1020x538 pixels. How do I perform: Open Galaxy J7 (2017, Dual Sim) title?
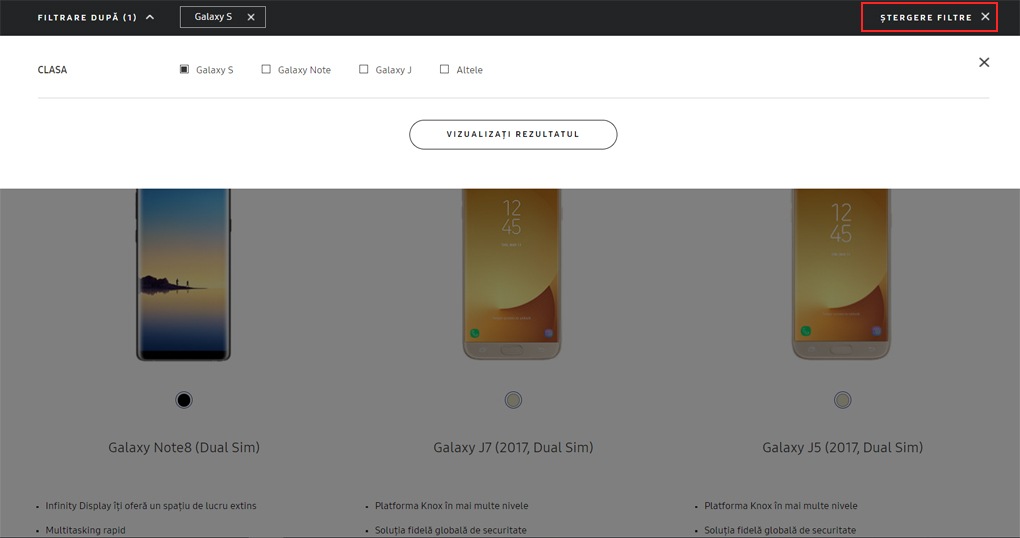click(x=513, y=448)
